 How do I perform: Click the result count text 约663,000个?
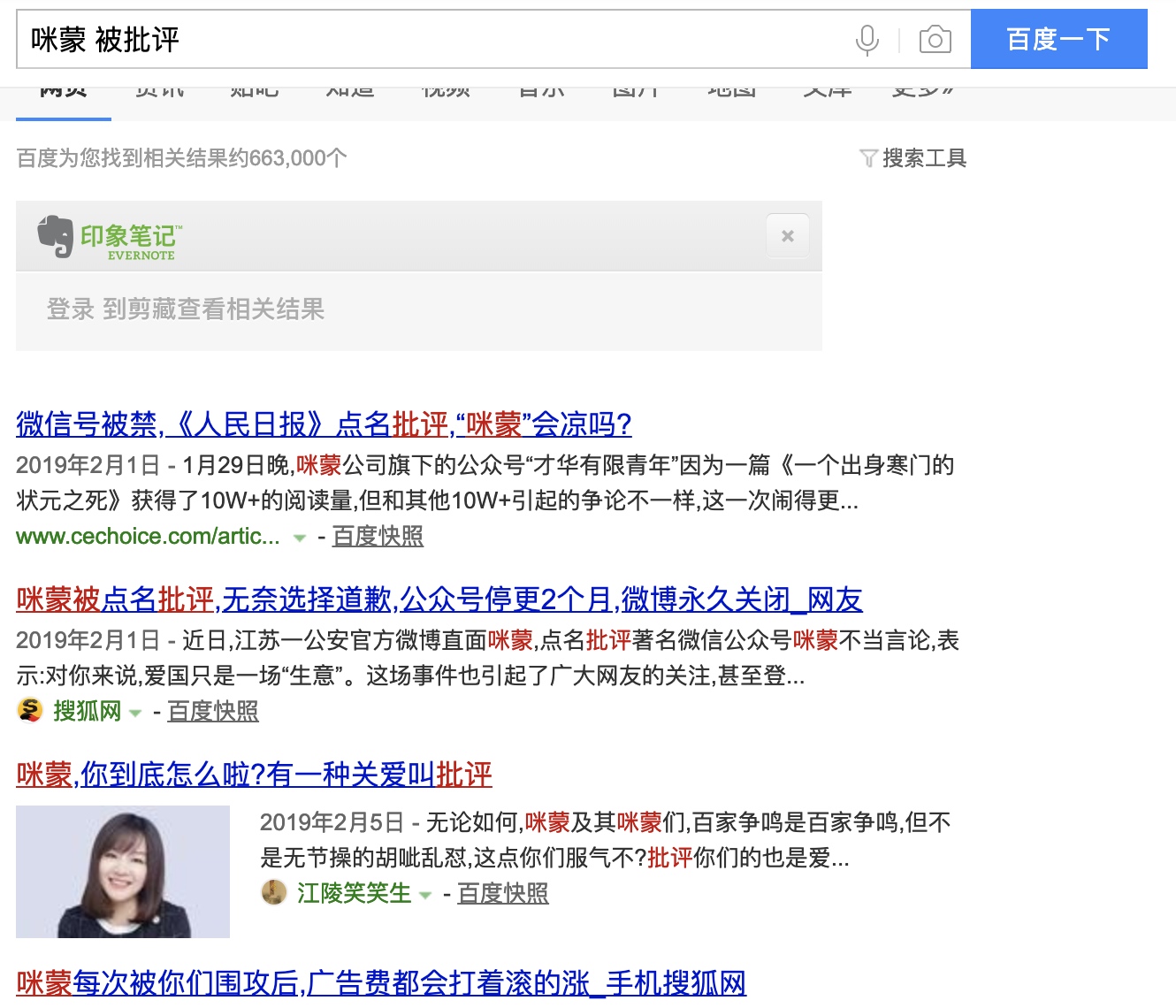coord(287,158)
